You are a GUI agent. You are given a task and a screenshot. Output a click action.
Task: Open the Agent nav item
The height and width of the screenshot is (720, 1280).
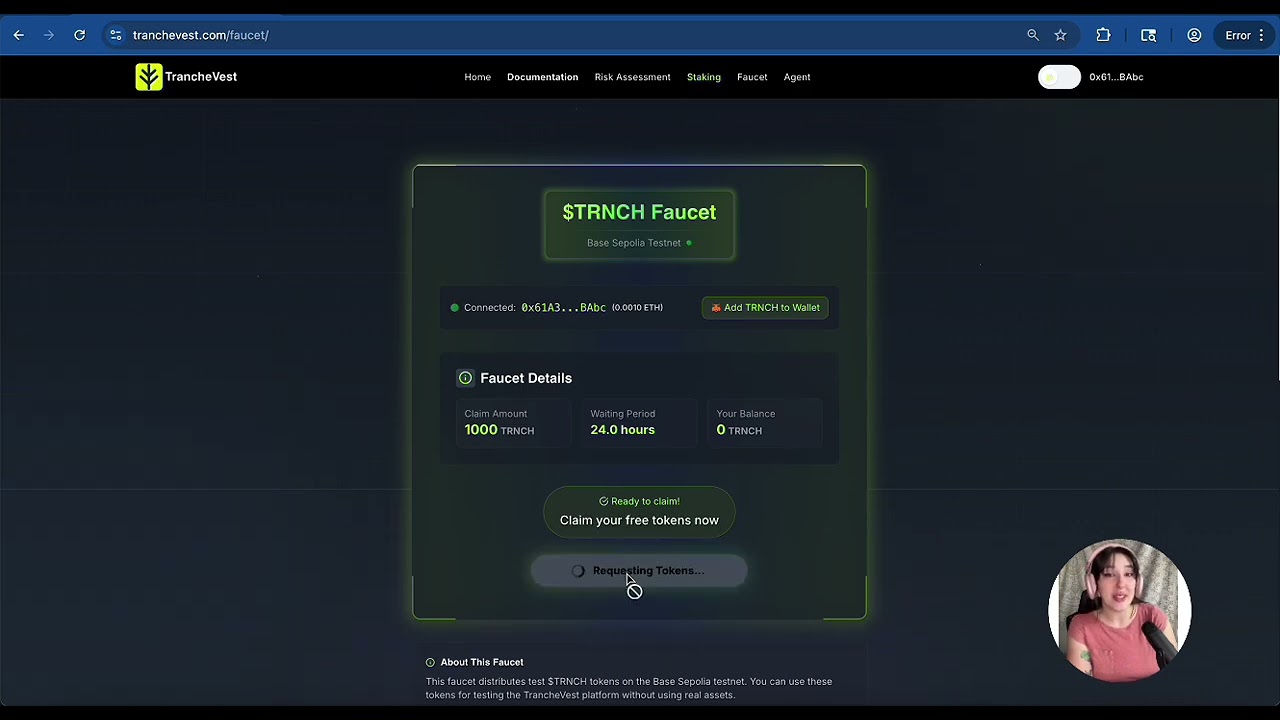tap(797, 77)
